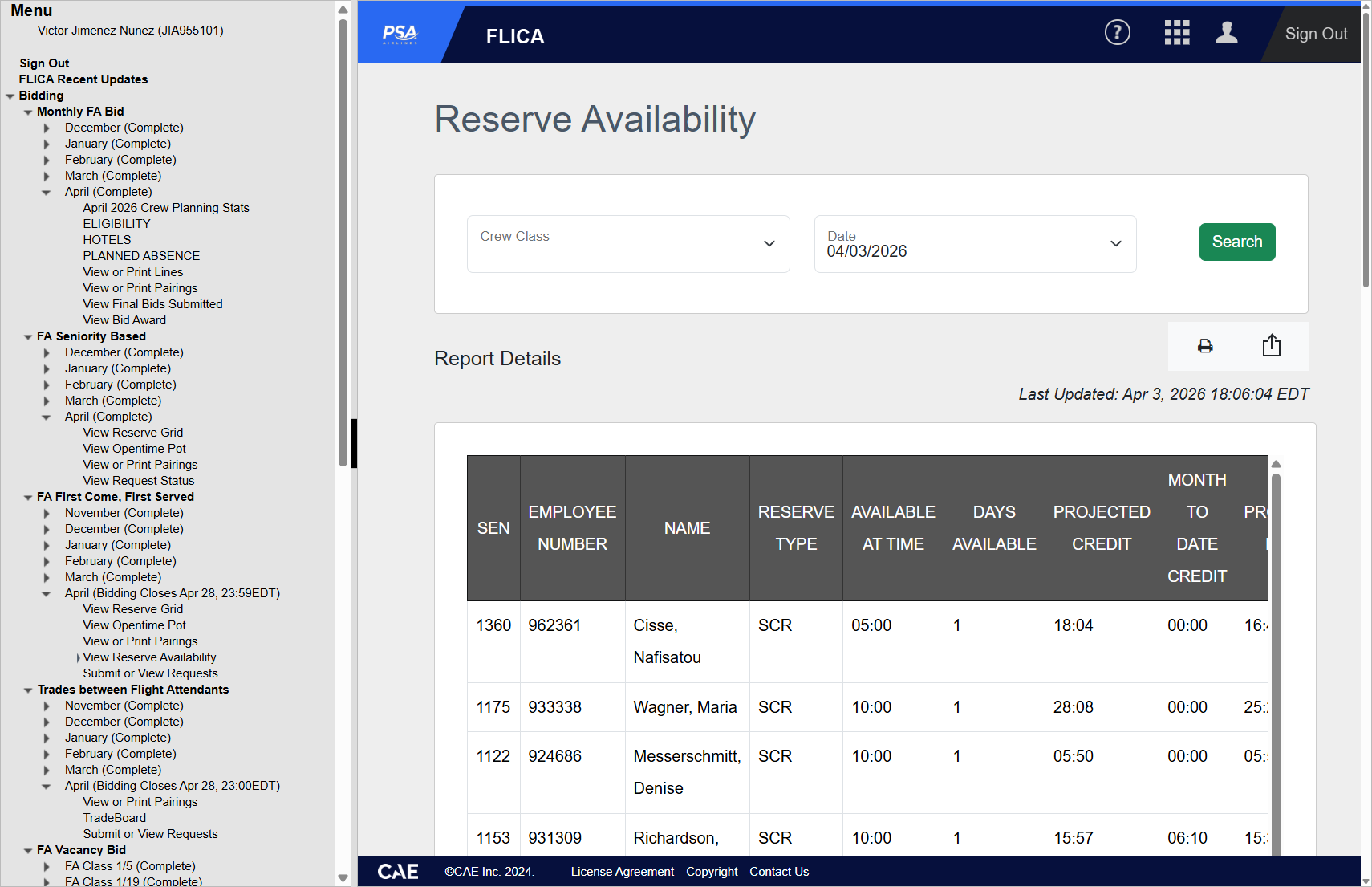1372x887 pixels.
Task: Open View Reserve Availability menu item
Action: [x=149, y=657]
